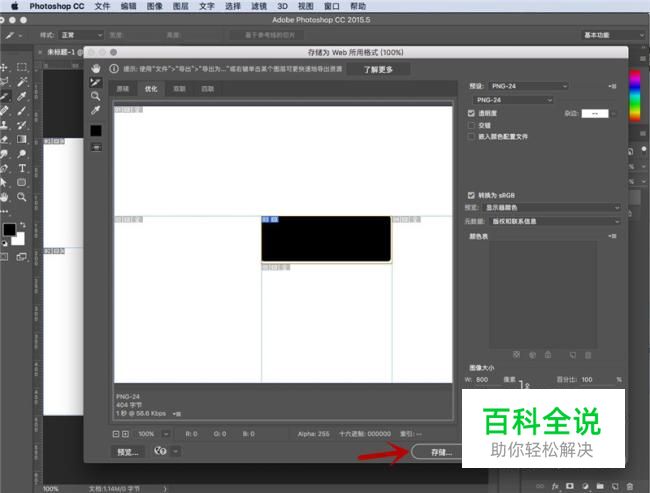Select the Brush tool
Image resolution: width=650 pixels, height=493 pixels.
(x=22, y=110)
